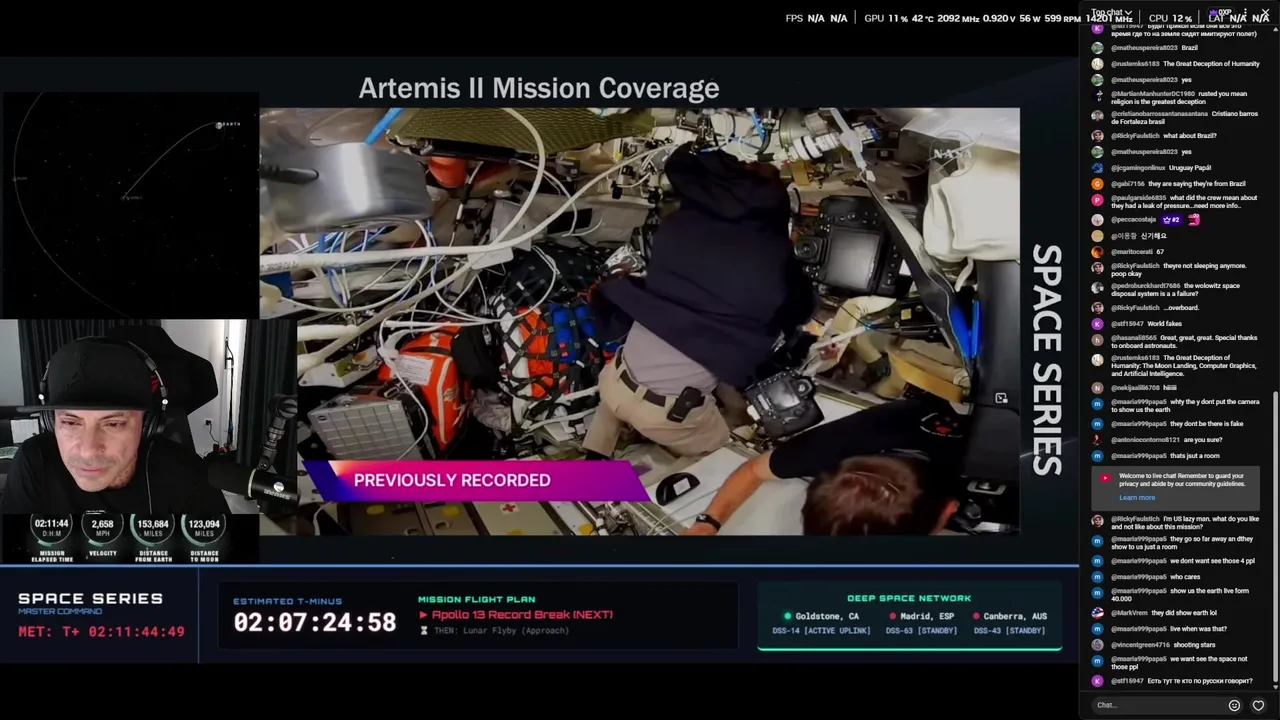The width and height of the screenshot is (1280, 720).
Task: Click paulgarside6835's pink P avatar
Action: coord(1098,199)
